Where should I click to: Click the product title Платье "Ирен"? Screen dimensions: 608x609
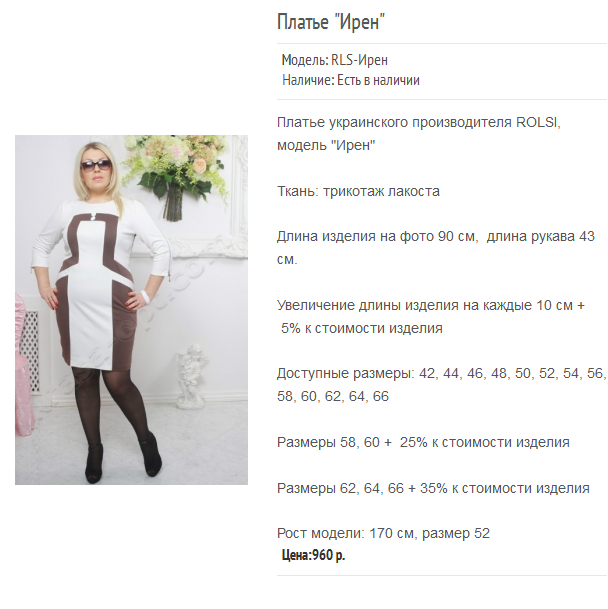331,22
